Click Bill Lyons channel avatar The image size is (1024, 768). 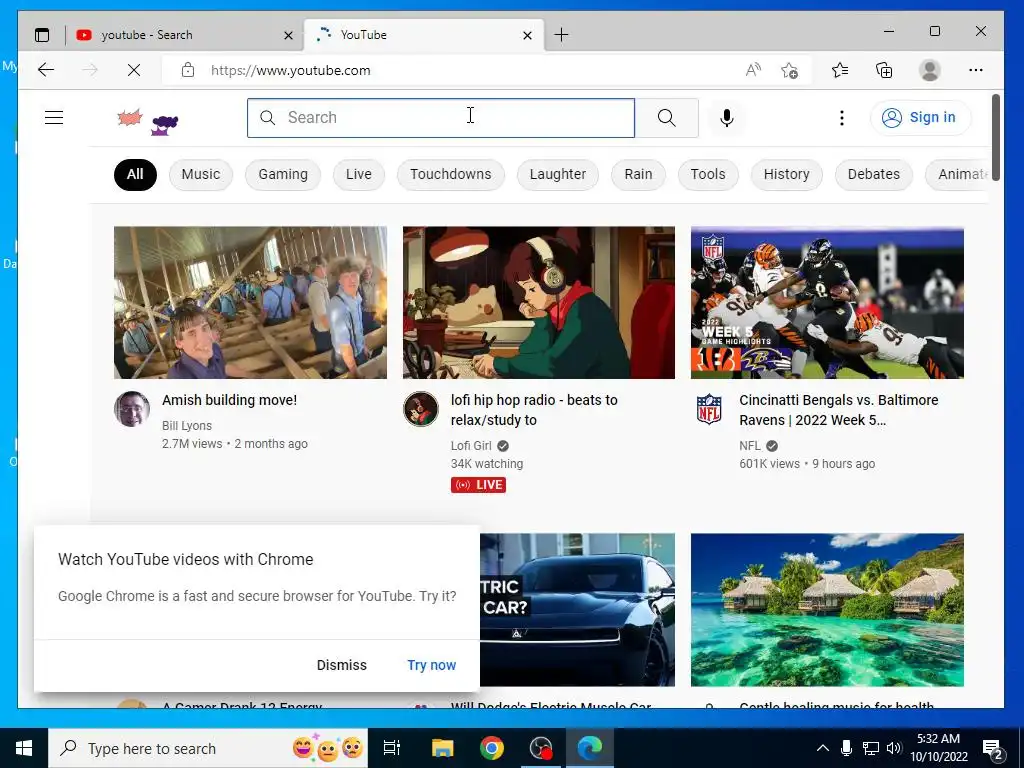132,409
